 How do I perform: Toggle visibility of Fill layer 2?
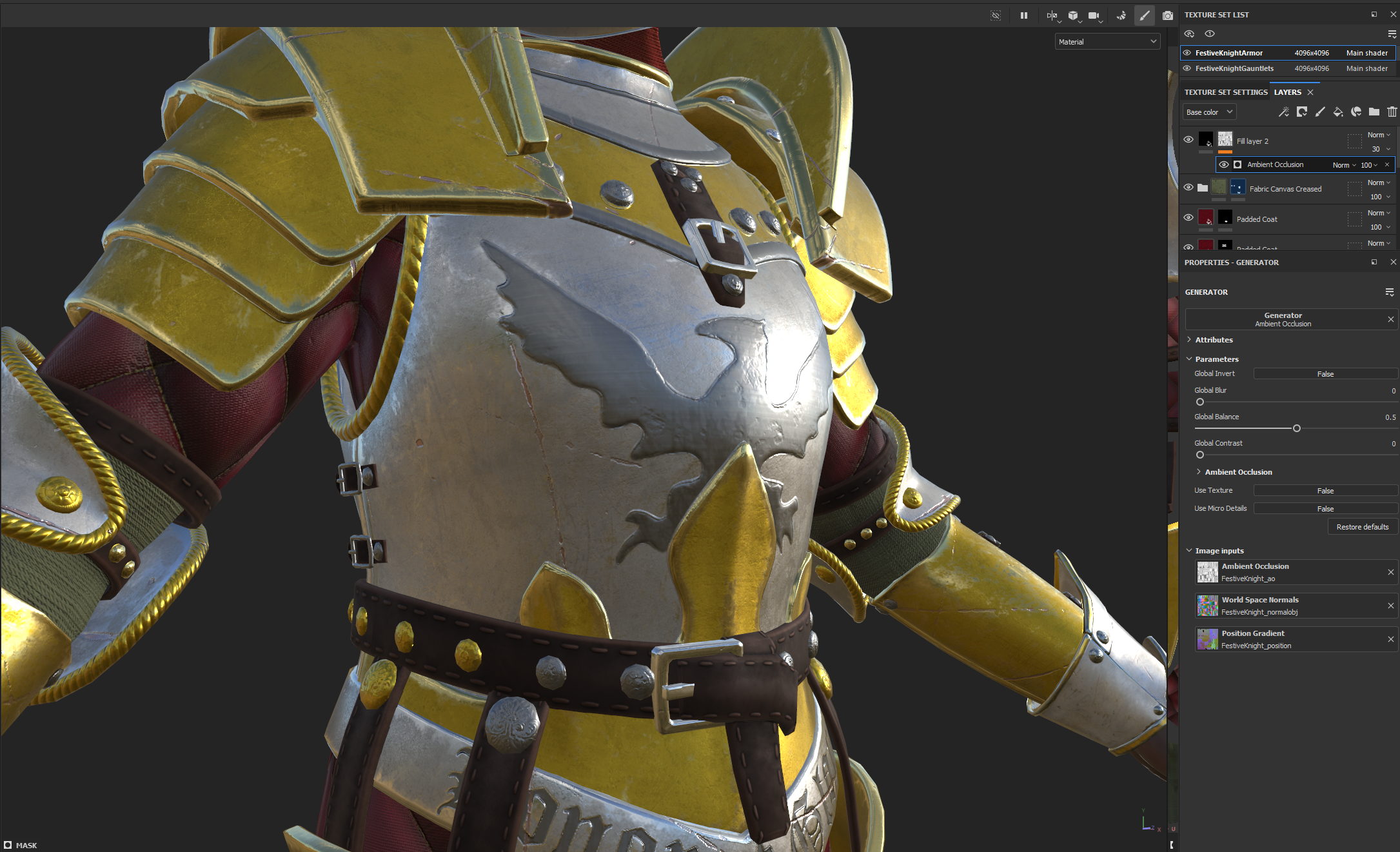tap(1188, 139)
